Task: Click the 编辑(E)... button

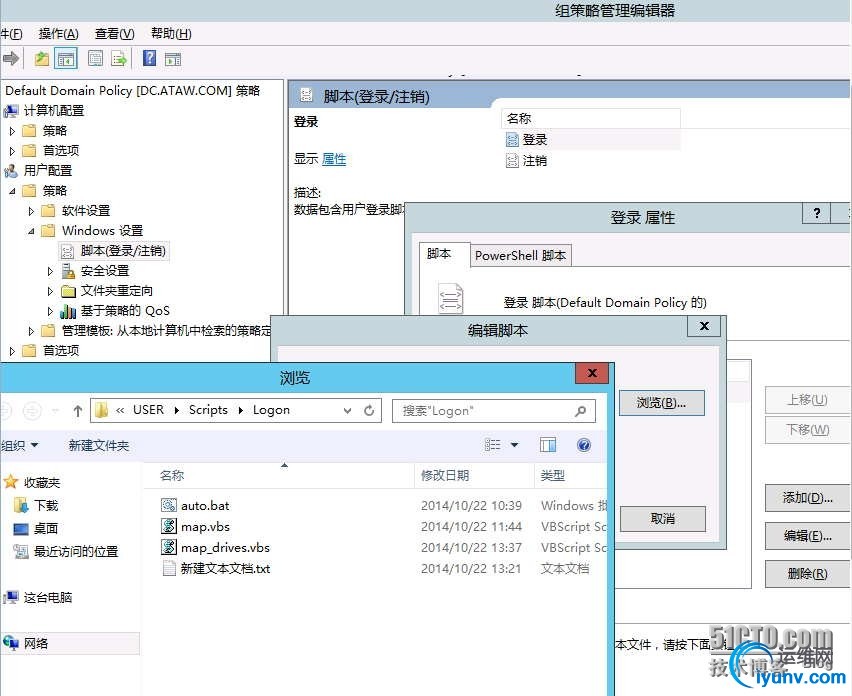Action: tap(807, 536)
